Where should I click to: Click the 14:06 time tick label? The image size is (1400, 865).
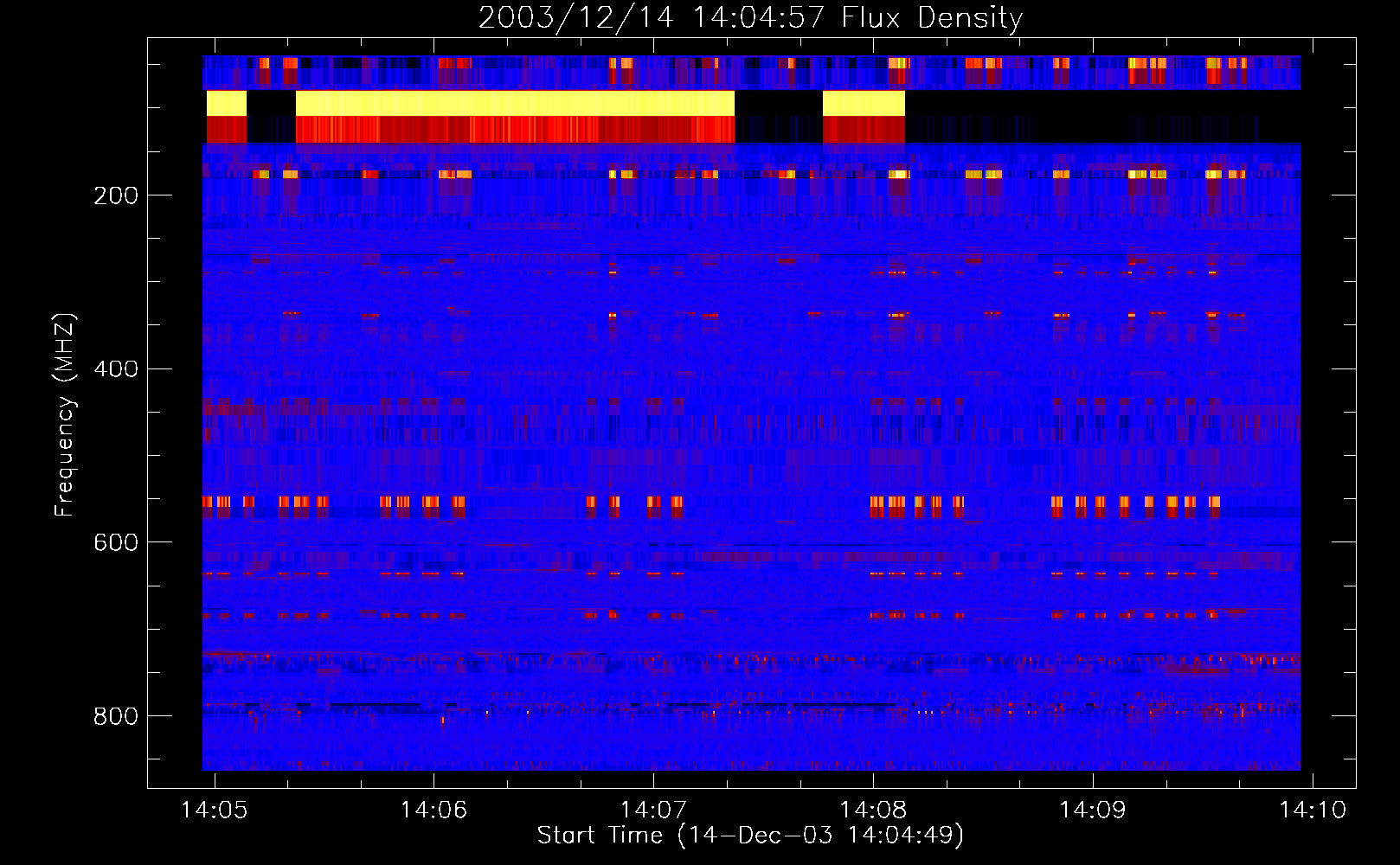point(433,810)
